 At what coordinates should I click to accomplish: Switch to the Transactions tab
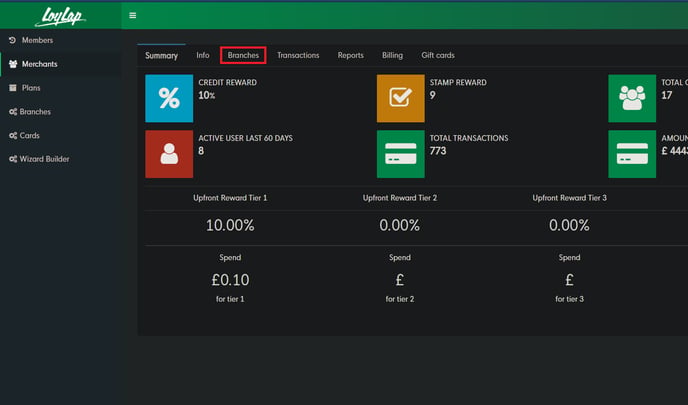point(298,55)
